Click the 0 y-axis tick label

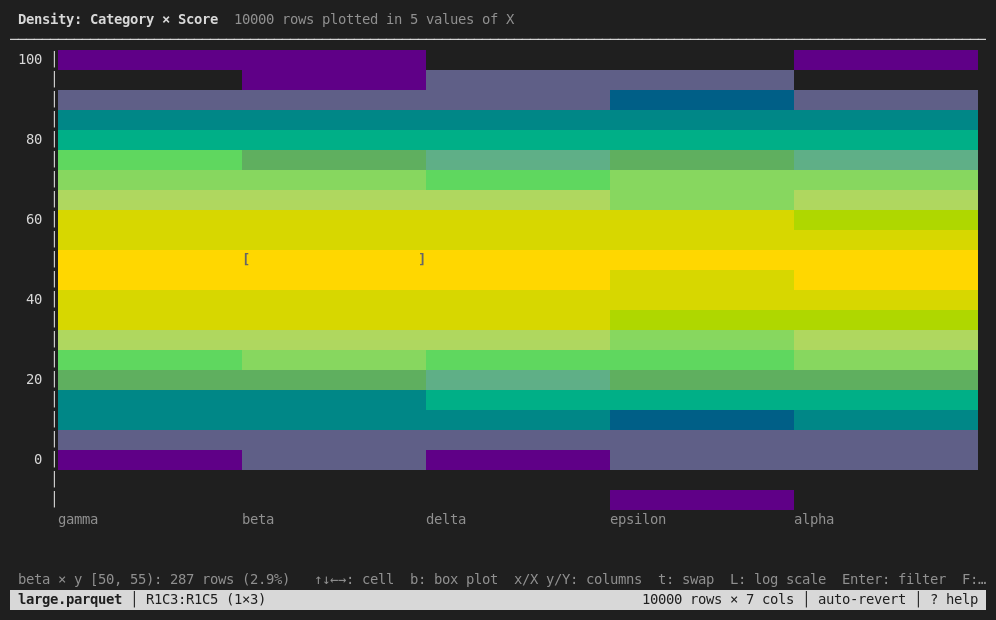(38, 460)
